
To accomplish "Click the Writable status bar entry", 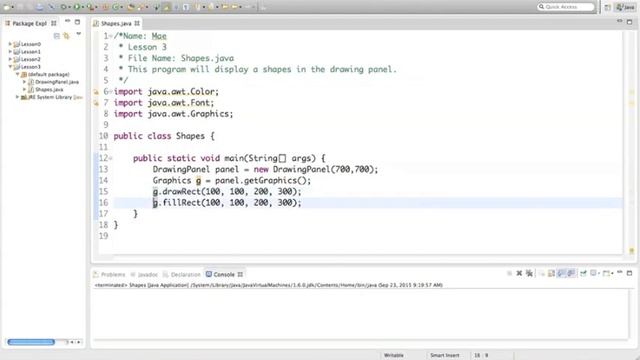I will click(393, 355).
